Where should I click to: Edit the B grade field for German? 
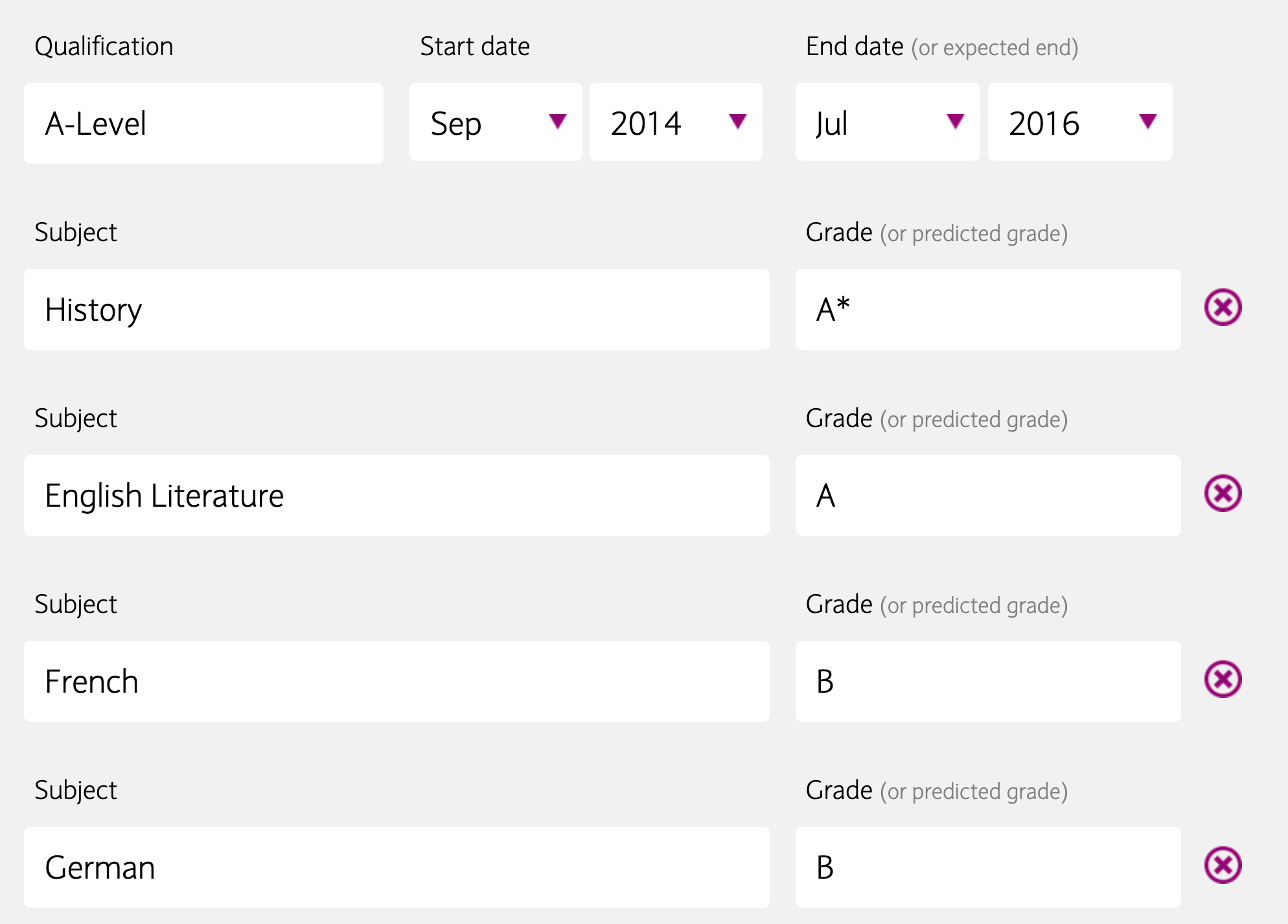tap(987, 868)
